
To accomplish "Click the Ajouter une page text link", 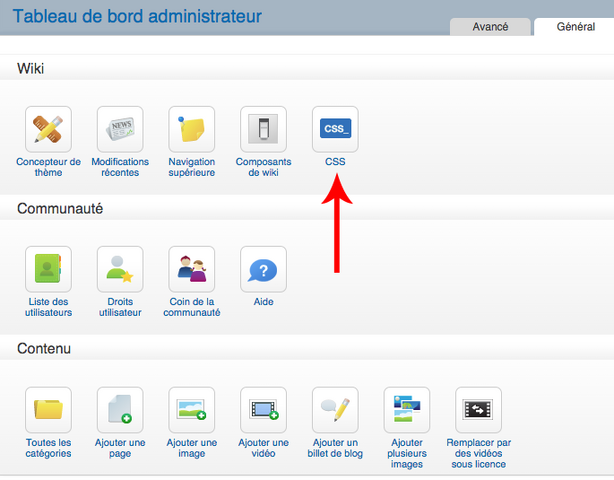I will pos(120,448).
